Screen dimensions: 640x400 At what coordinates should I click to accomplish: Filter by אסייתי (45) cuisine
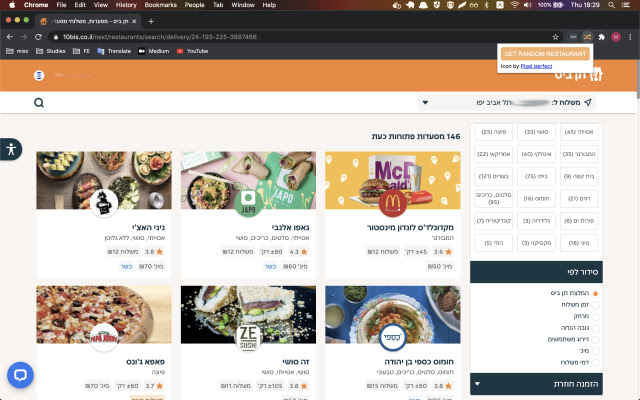[579, 132]
